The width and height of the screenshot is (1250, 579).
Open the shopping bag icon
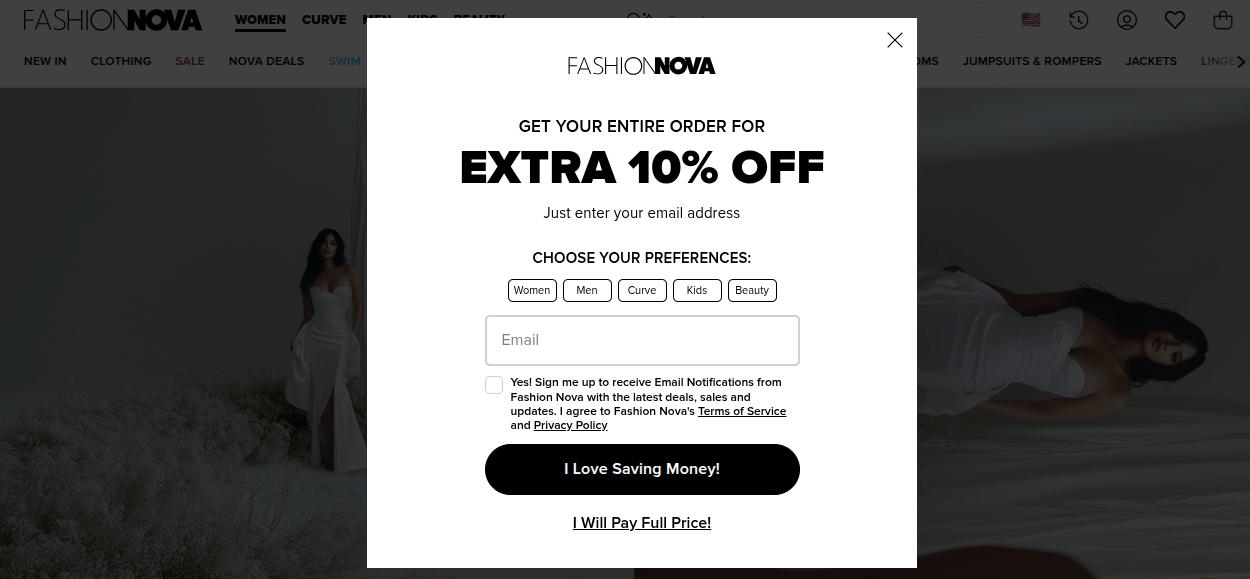pyautogui.click(x=1223, y=20)
